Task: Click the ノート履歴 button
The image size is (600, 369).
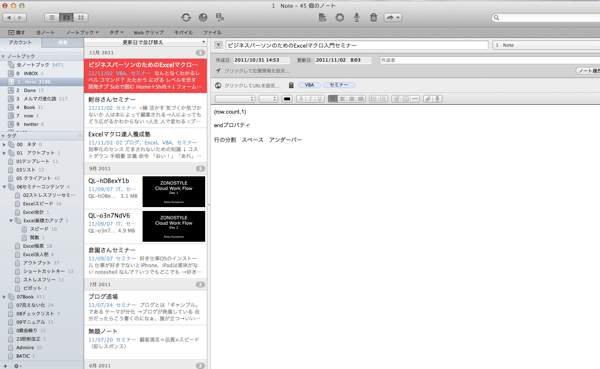Action: [x=588, y=71]
